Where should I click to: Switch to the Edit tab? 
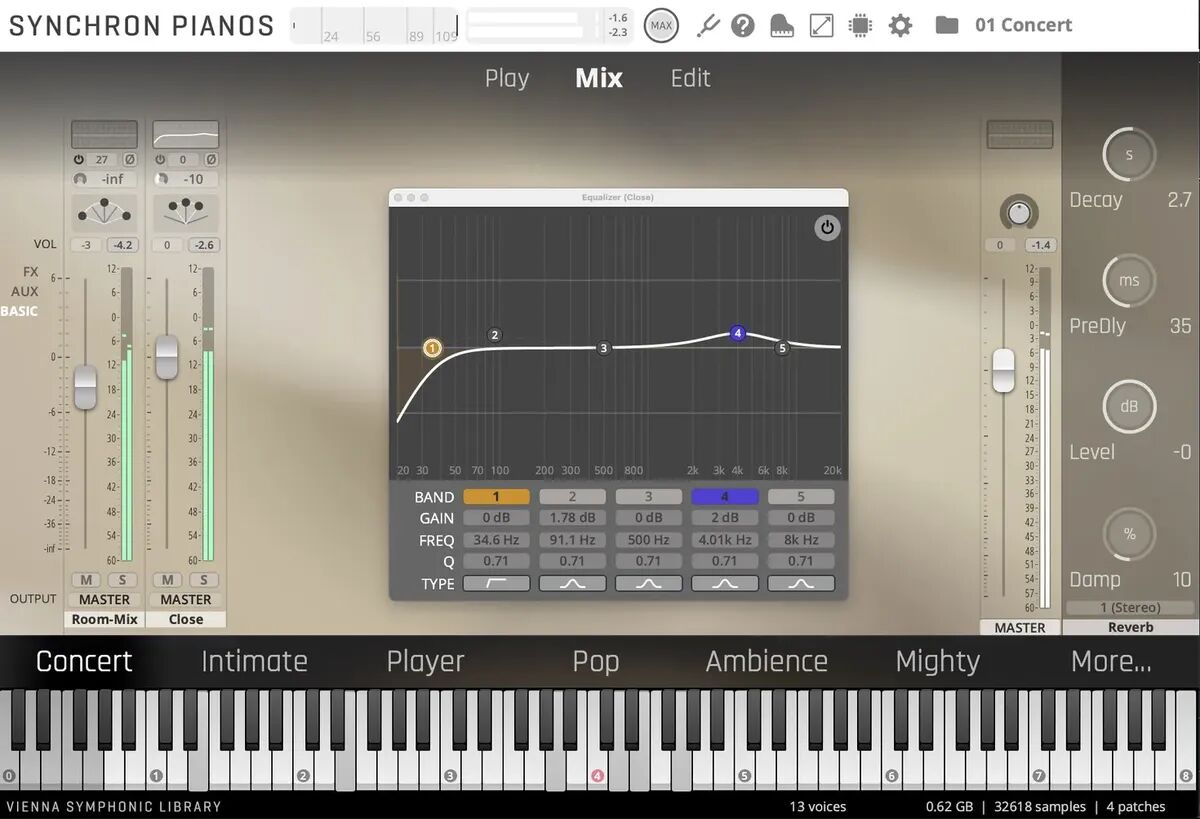[x=690, y=78]
